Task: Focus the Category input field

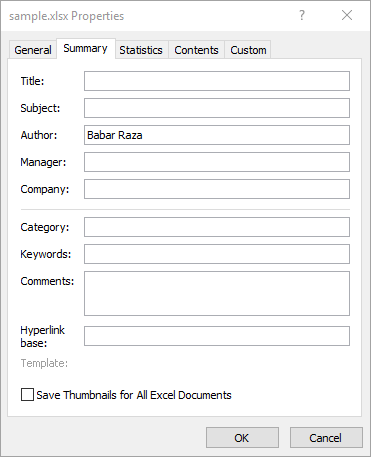Action: (x=217, y=227)
